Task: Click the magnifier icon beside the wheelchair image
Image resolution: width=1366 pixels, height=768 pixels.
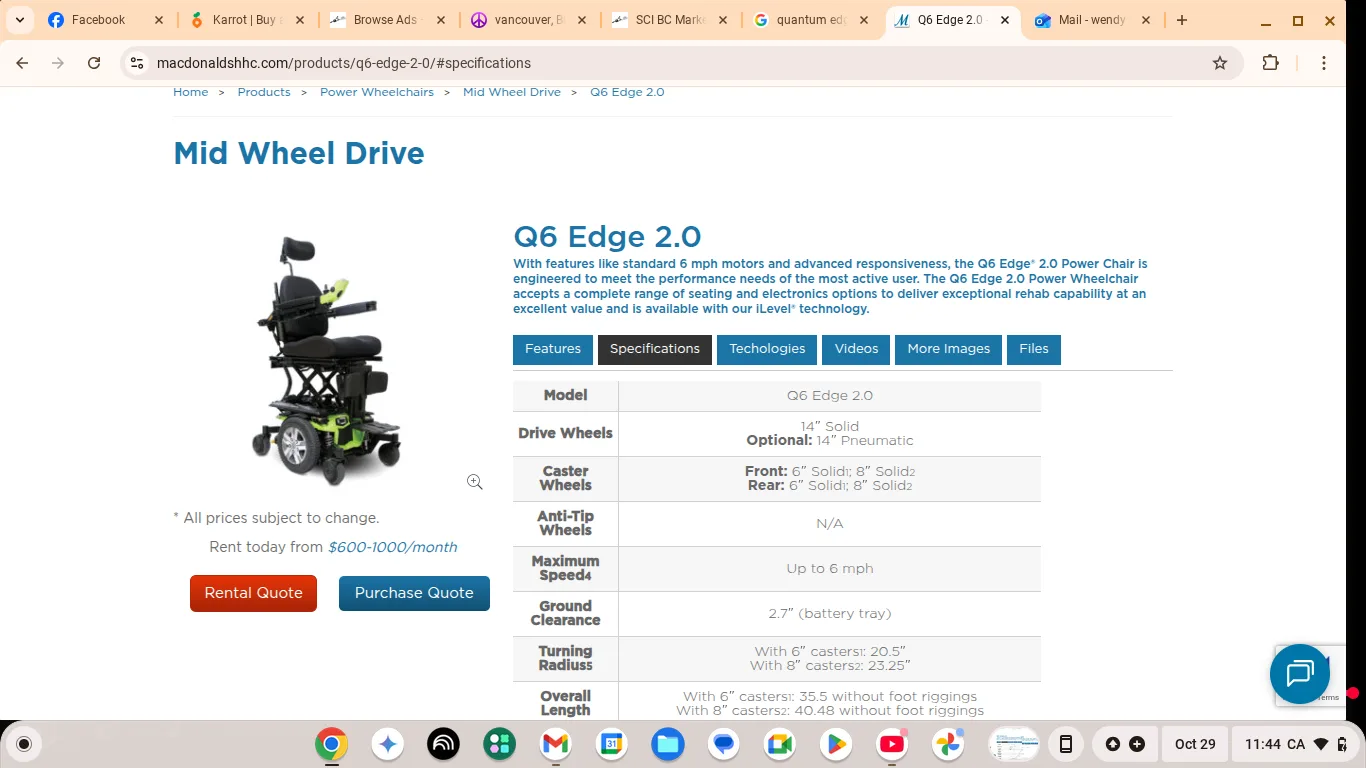Action: [x=474, y=481]
